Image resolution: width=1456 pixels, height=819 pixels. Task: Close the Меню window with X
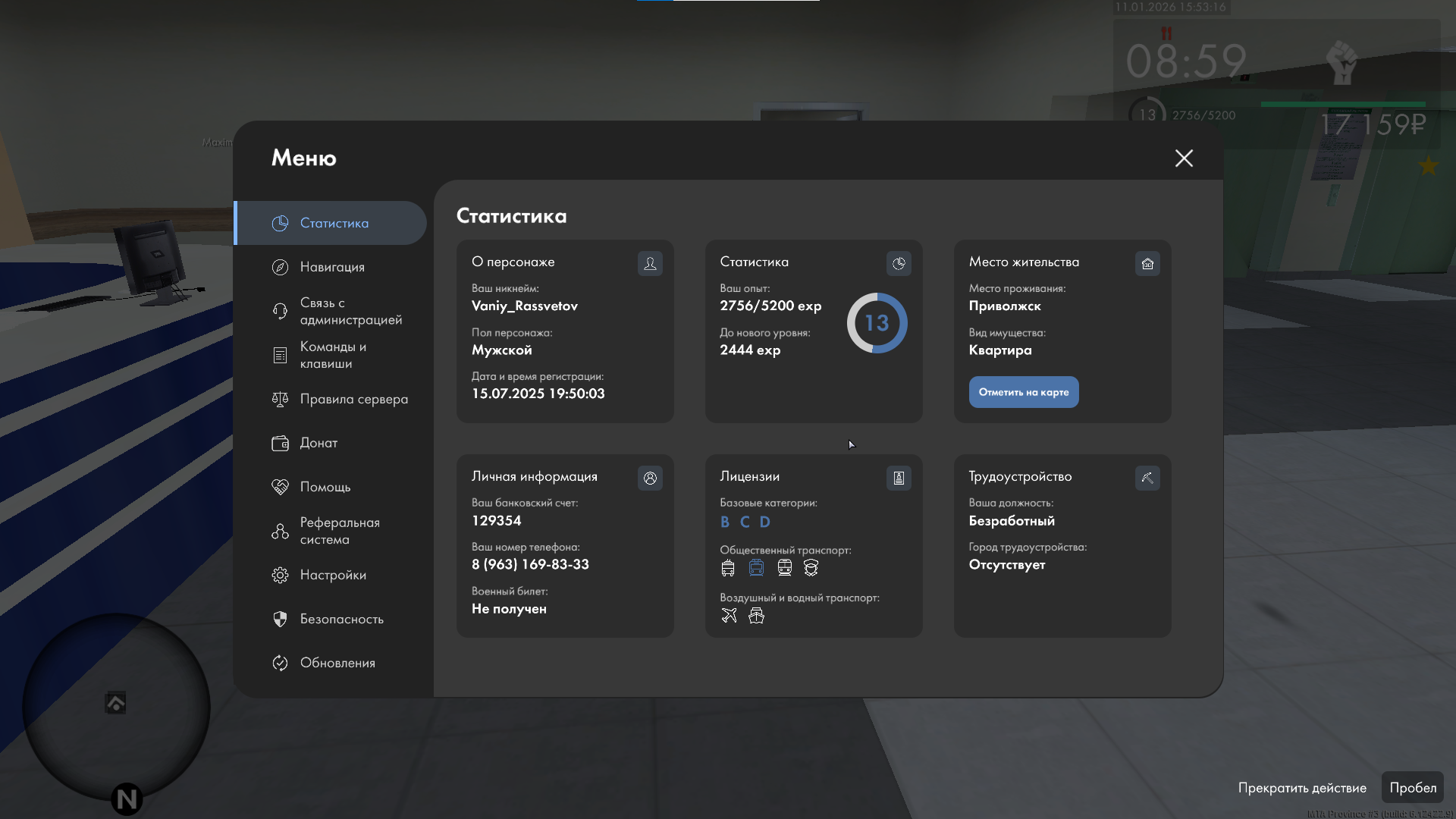coord(1184,158)
